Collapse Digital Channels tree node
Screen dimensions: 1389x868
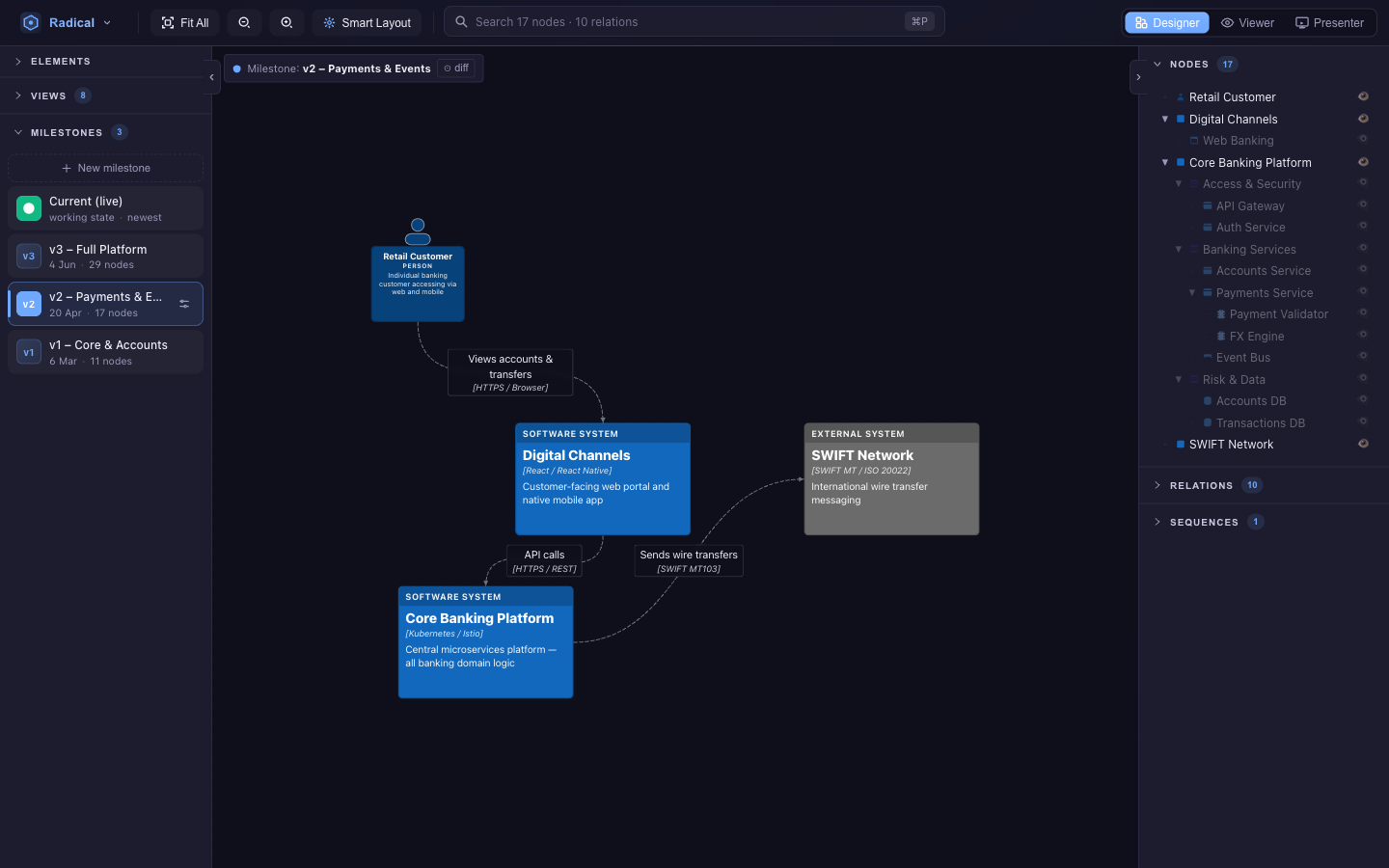click(1165, 119)
